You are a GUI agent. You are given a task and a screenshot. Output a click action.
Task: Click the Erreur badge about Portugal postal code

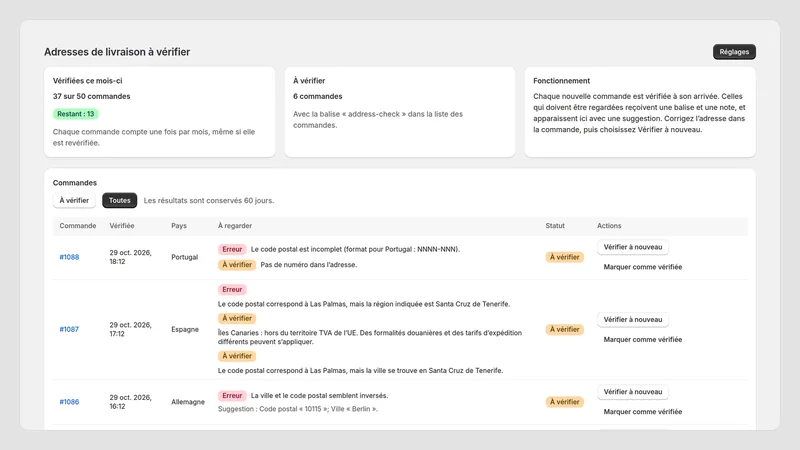232,249
